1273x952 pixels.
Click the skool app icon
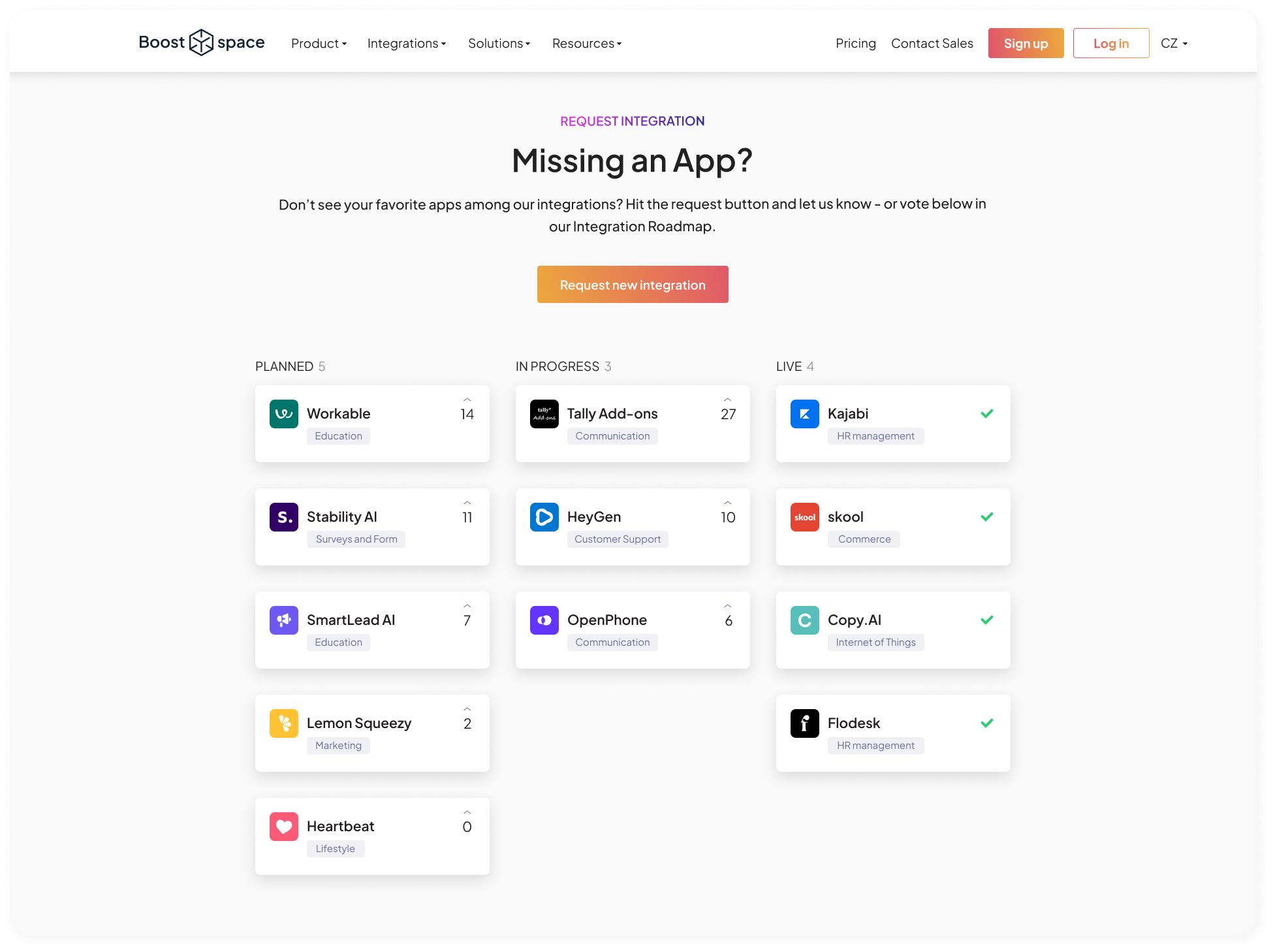(804, 516)
